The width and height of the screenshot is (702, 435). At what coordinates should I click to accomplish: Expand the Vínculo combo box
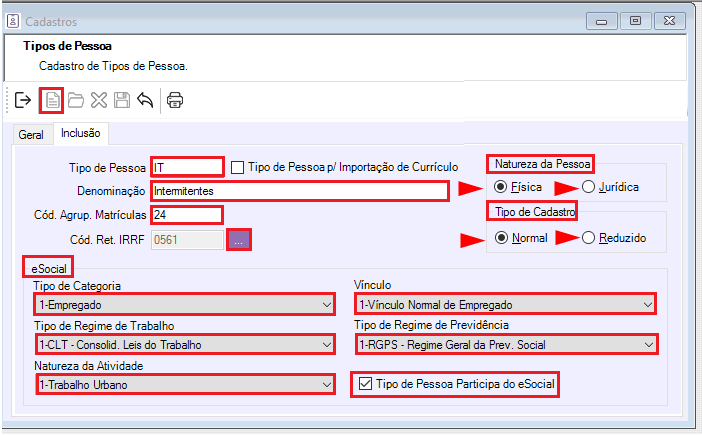(647, 304)
